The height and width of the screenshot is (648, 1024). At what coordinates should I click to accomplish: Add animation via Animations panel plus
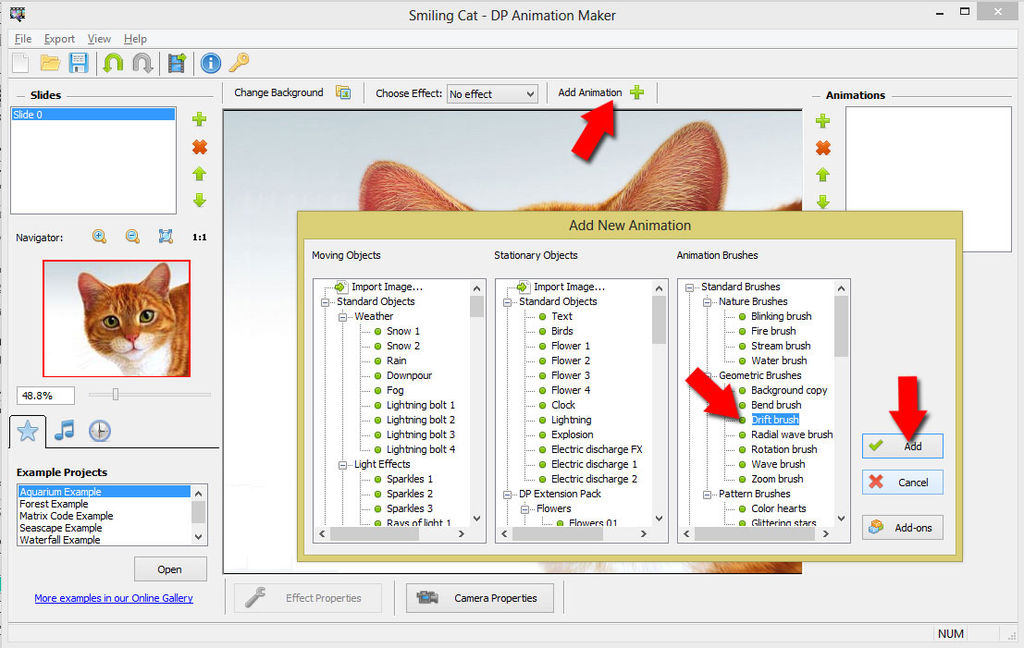tap(823, 121)
